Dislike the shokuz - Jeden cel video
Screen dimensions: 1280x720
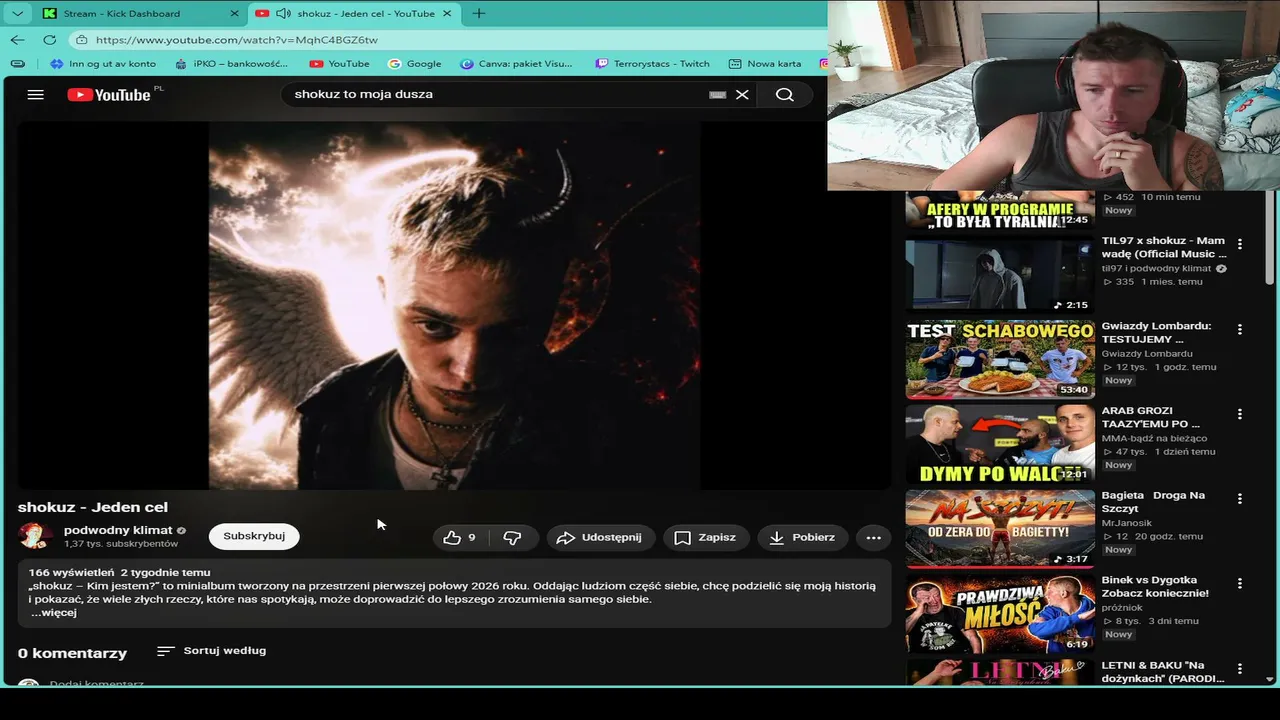(x=512, y=537)
